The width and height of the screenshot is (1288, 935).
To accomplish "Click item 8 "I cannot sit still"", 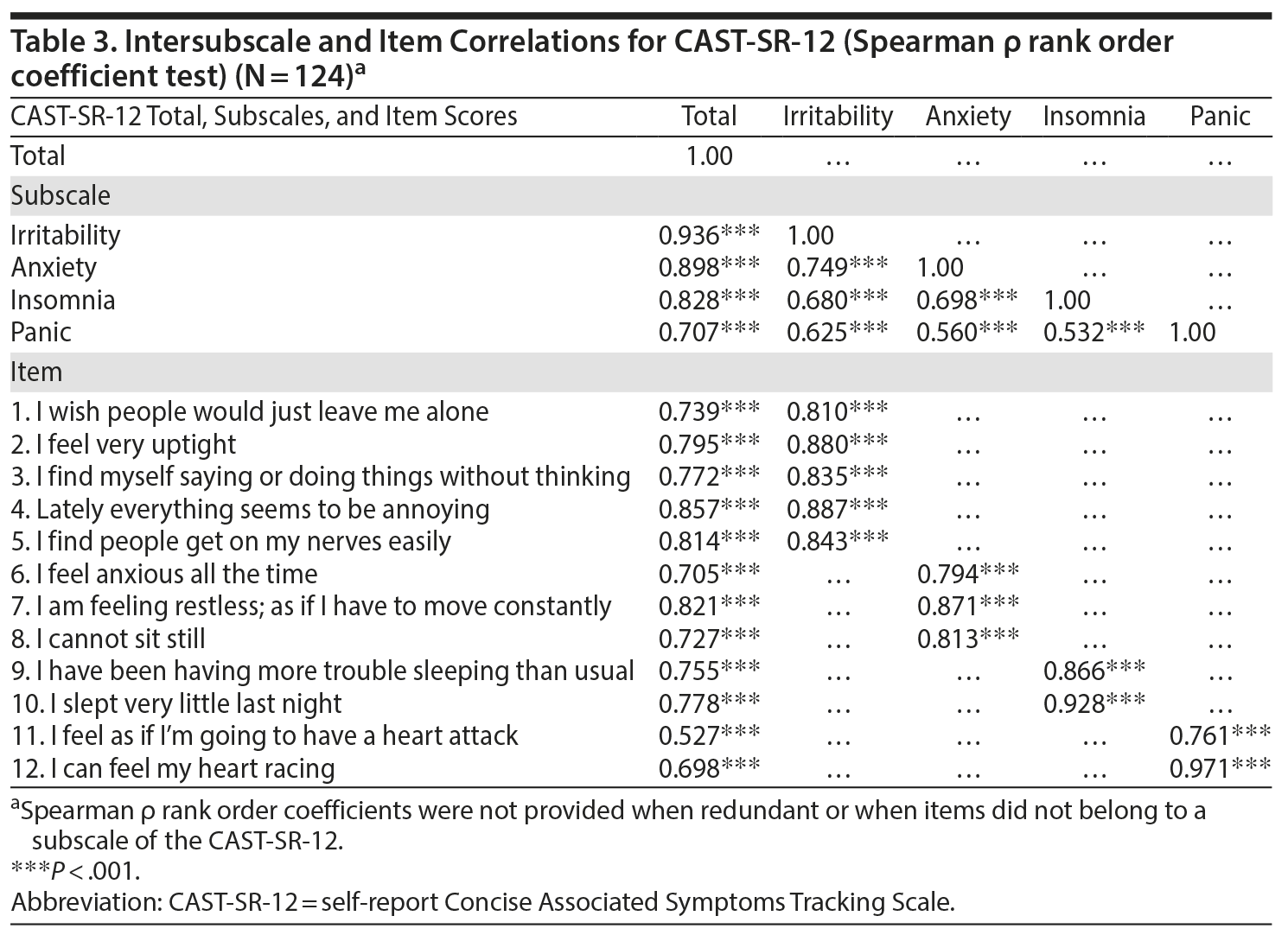I will (x=108, y=639).
